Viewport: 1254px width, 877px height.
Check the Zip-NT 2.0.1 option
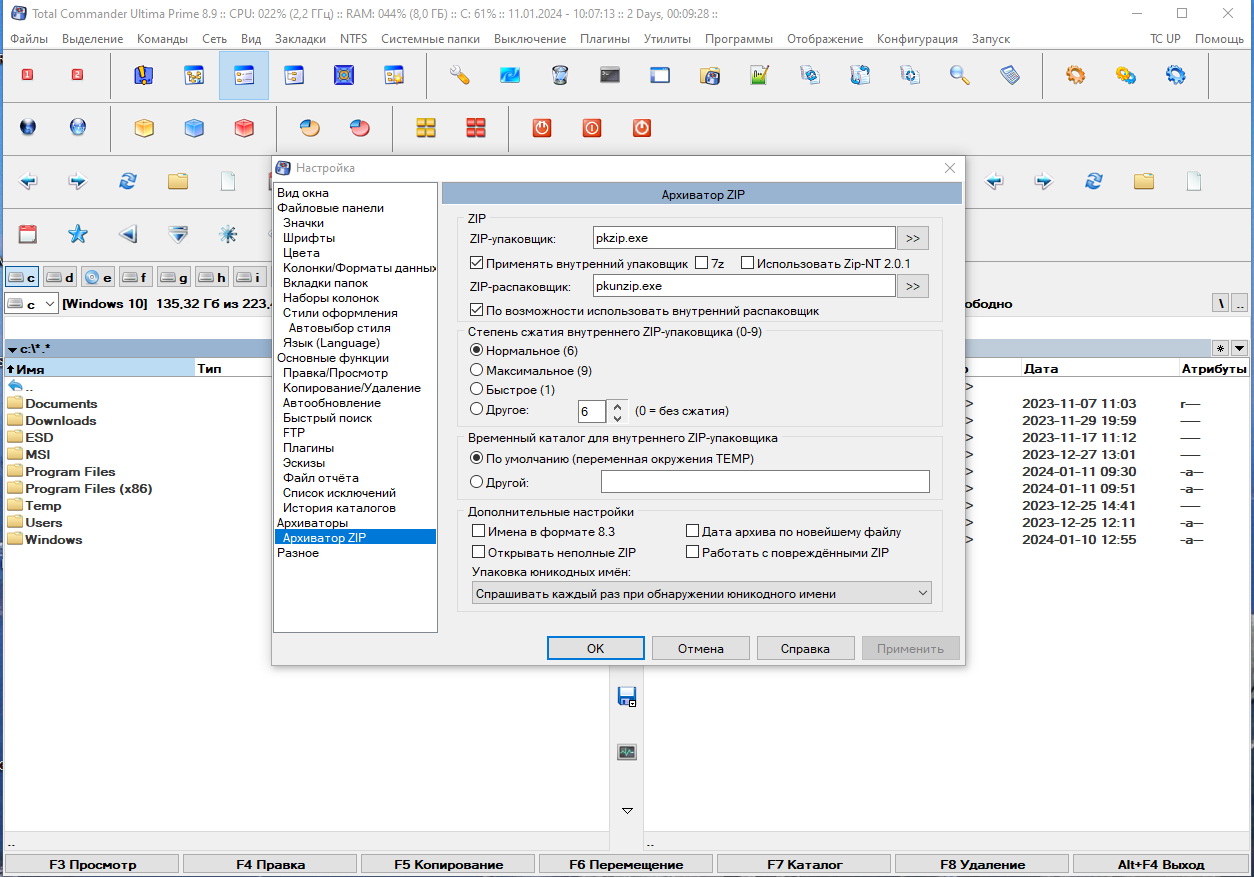click(748, 262)
